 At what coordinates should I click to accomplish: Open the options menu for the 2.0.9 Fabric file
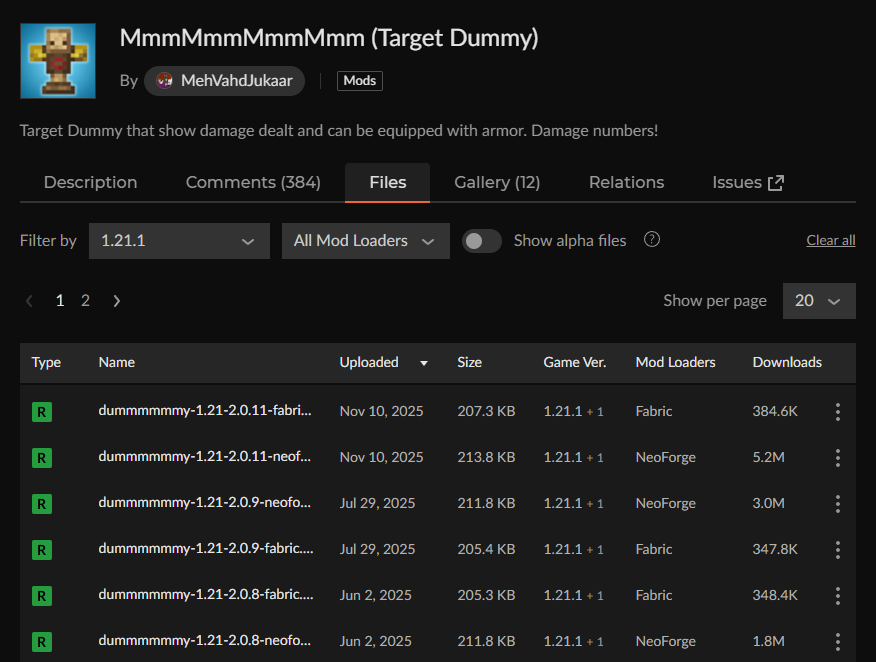[837, 549]
